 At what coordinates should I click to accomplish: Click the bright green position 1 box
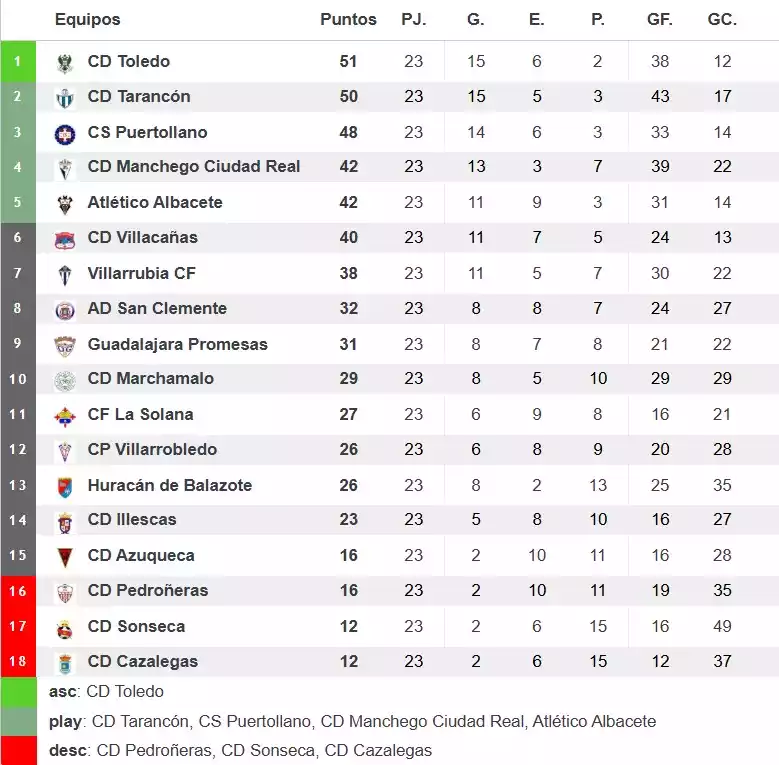click(18, 62)
